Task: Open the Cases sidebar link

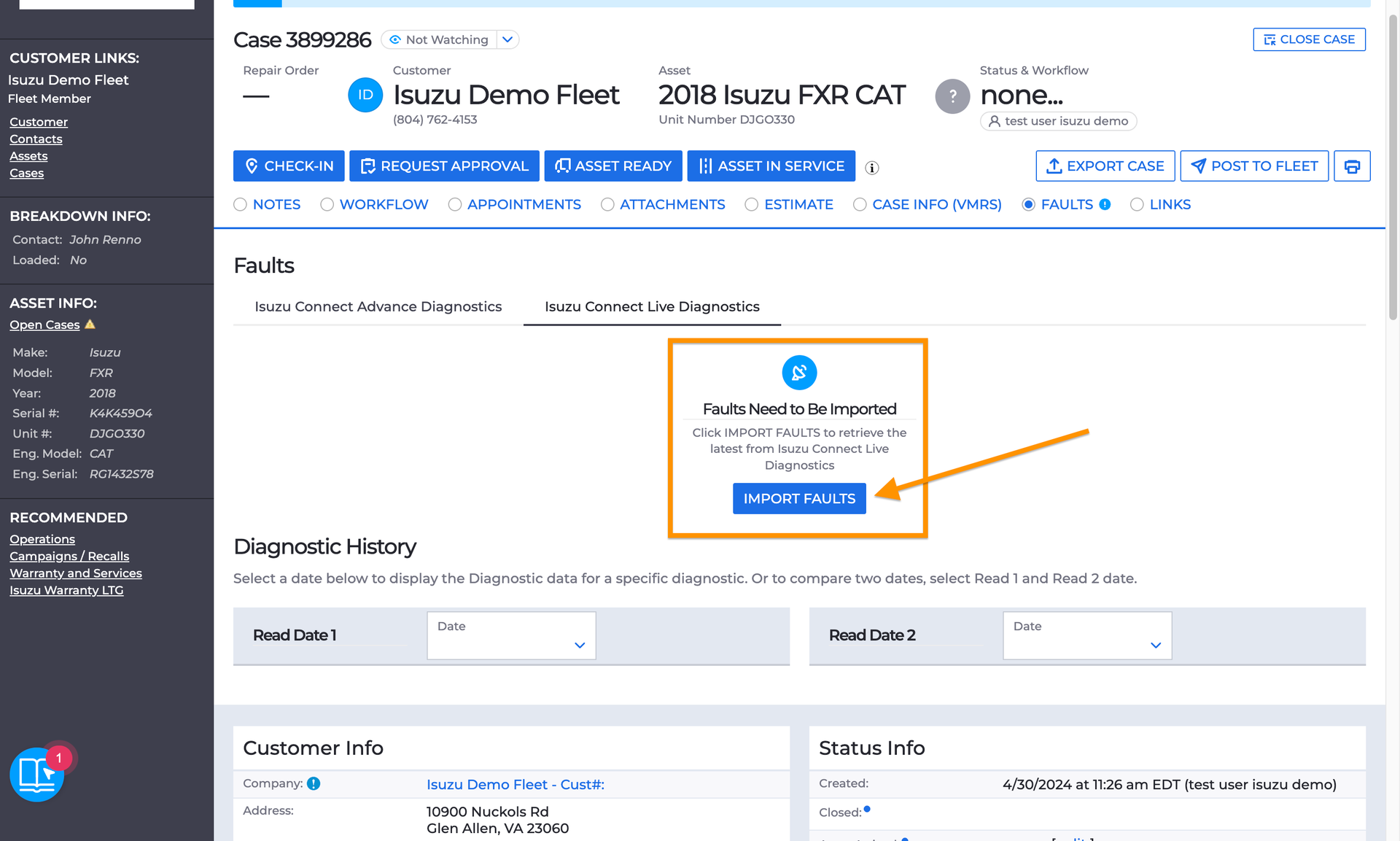Action: pos(26,174)
